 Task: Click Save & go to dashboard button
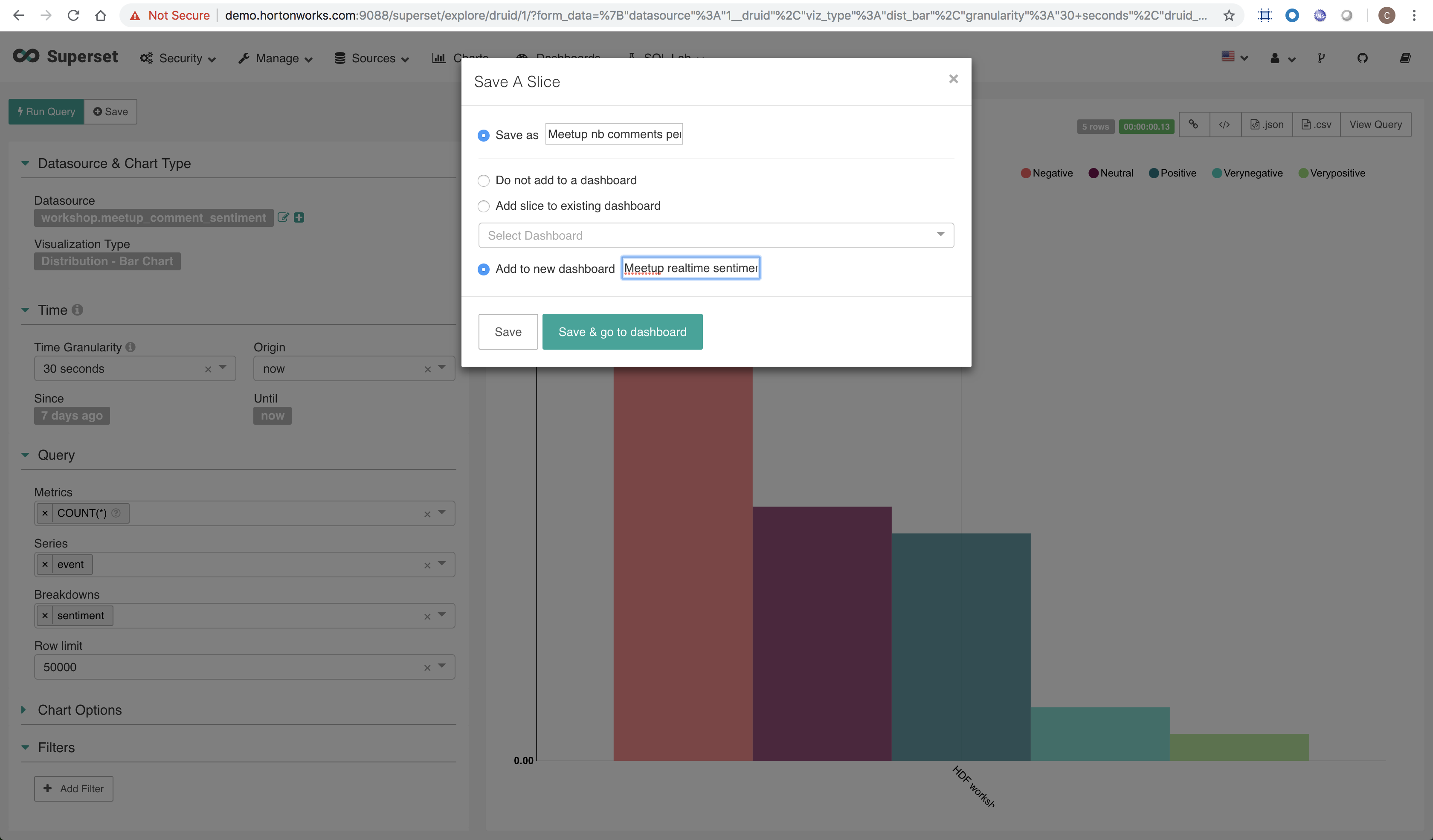622,331
